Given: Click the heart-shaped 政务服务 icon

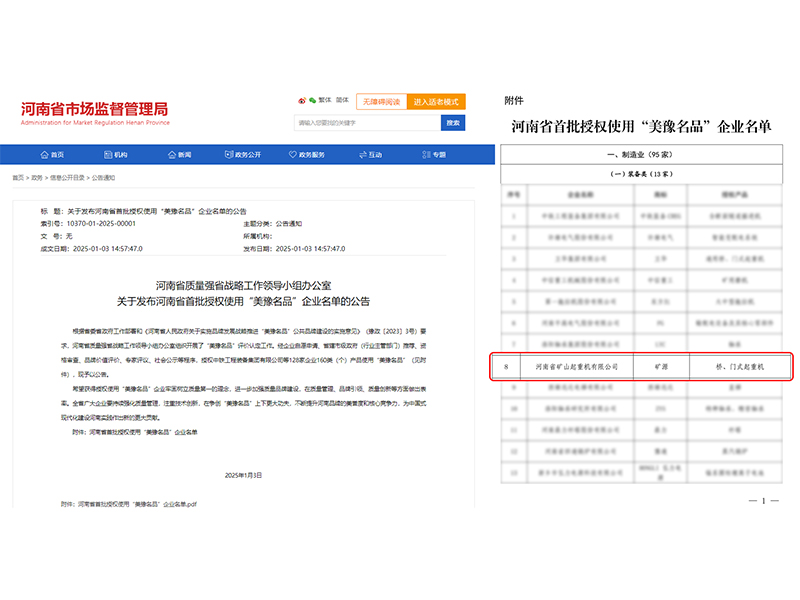Looking at the screenshot, I should pyautogui.click(x=291, y=154).
